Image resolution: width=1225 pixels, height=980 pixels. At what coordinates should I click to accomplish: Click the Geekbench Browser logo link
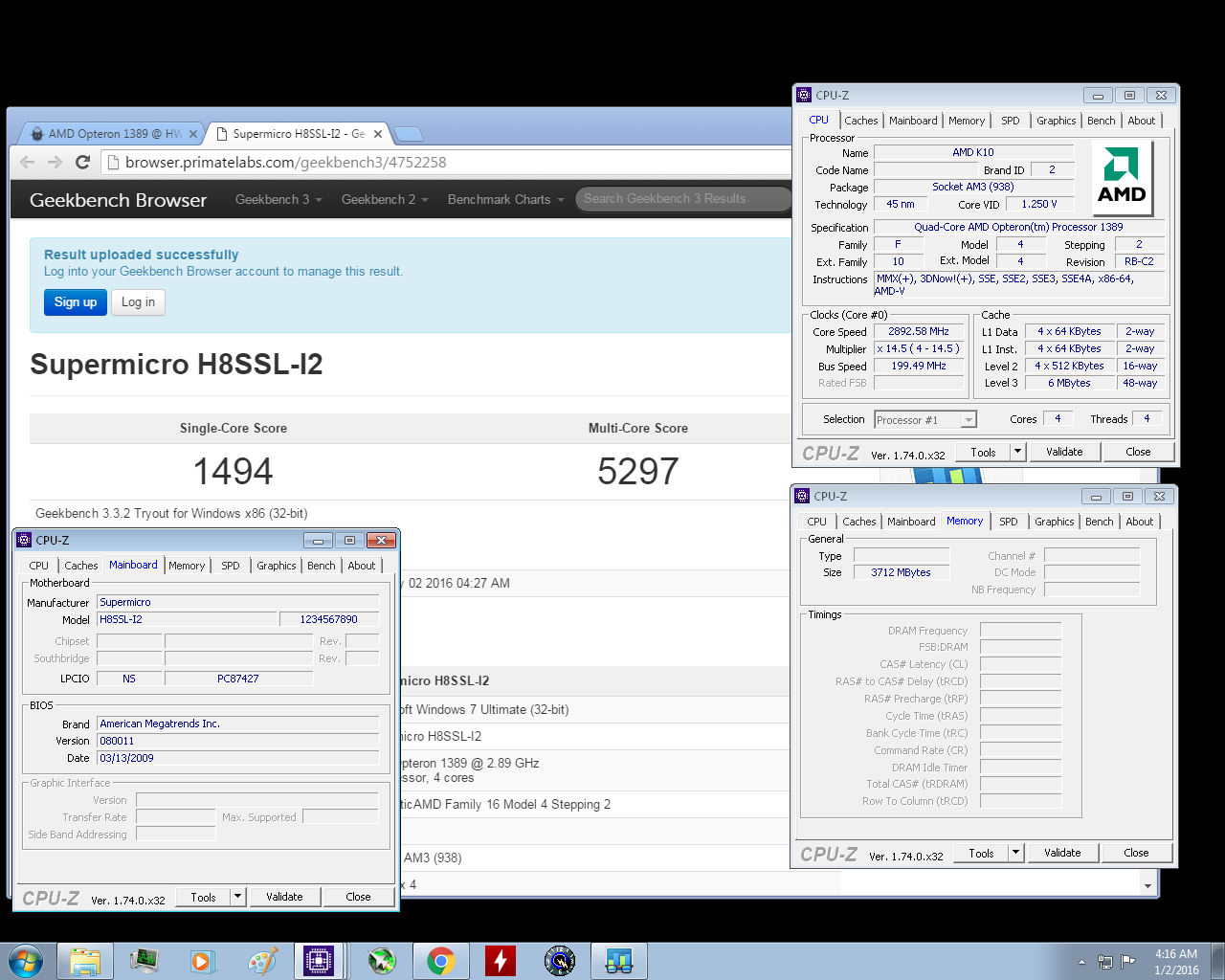tap(118, 200)
